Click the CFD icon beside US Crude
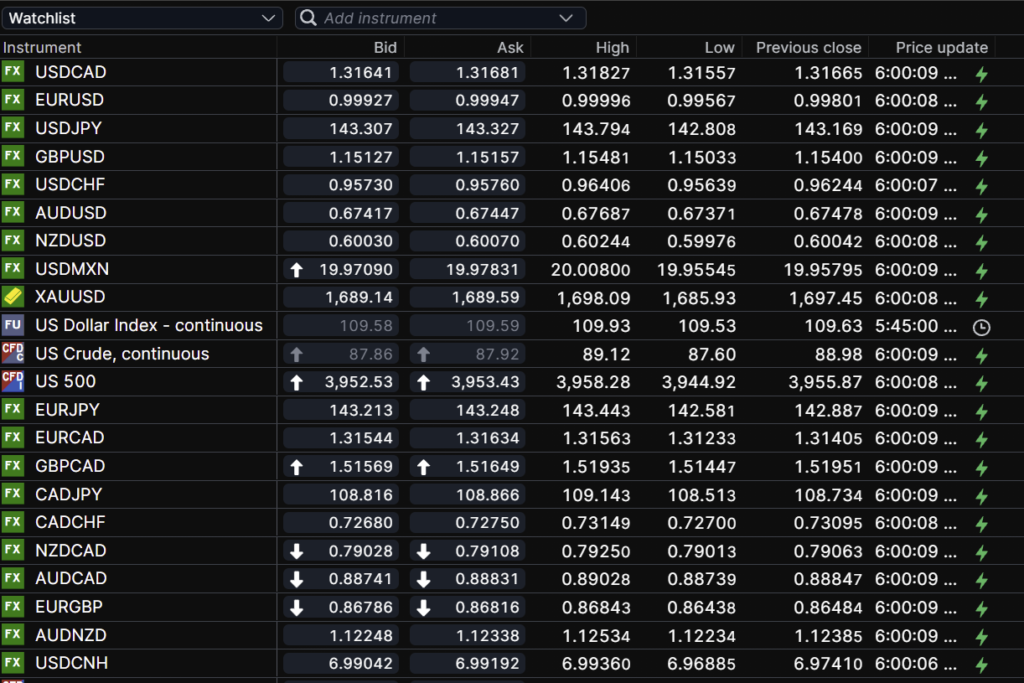This screenshot has height=683, width=1024. point(13,353)
